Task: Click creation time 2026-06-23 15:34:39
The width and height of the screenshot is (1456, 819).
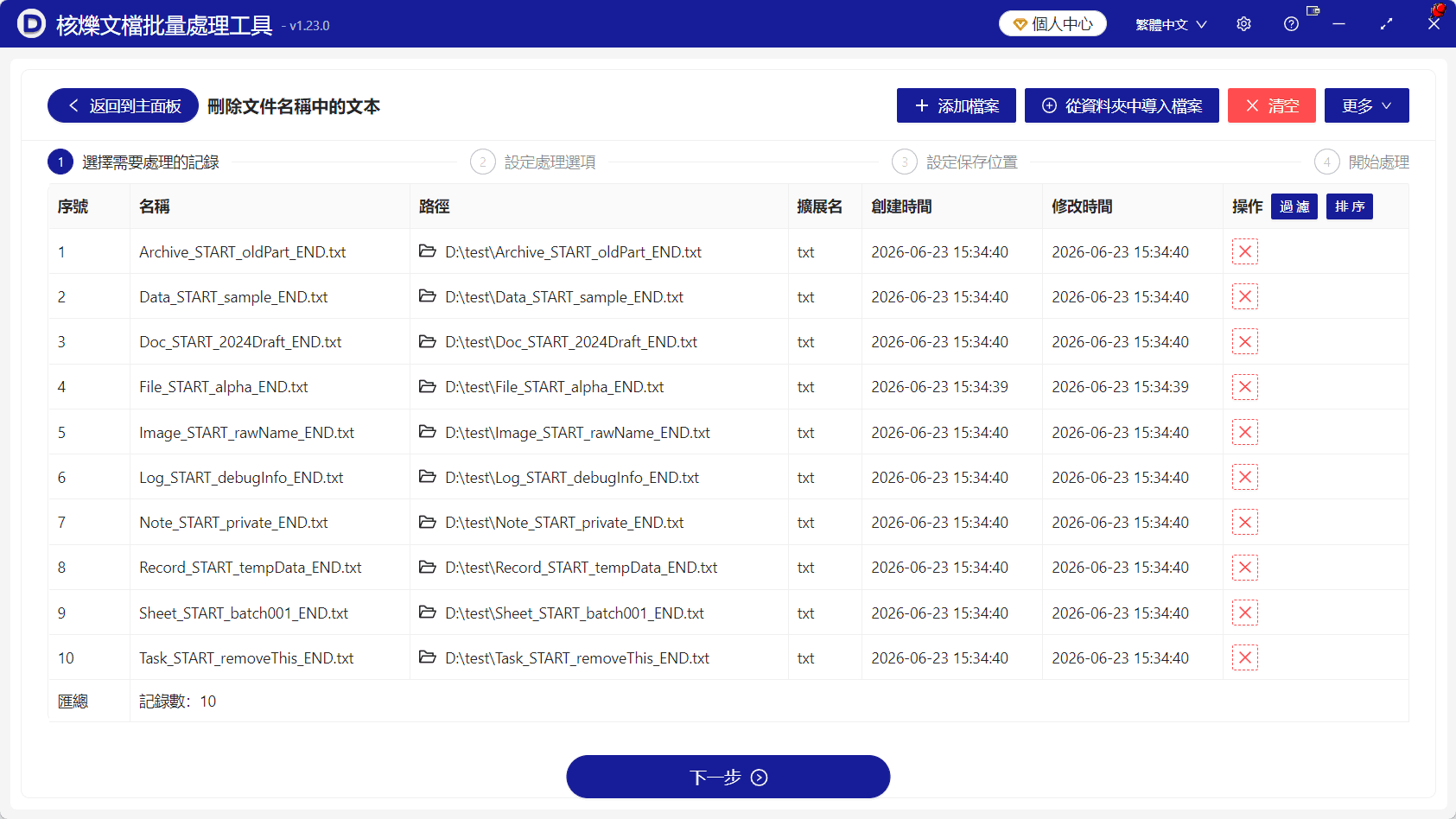Action: [x=939, y=386]
